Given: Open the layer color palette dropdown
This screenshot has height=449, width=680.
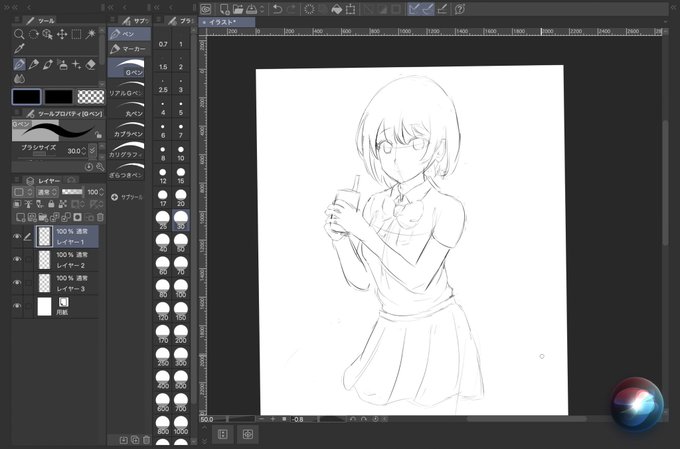Looking at the screenshot, I should [23, 192].
